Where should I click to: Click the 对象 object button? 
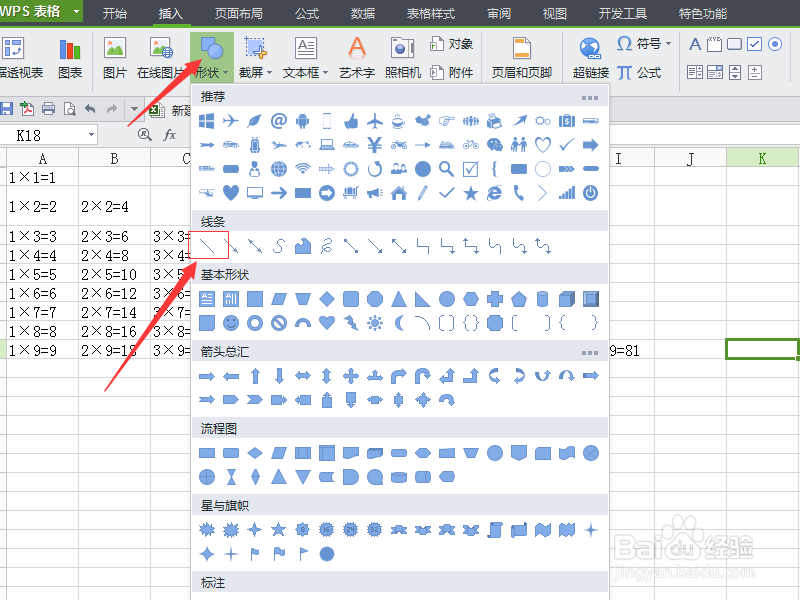pyautogui.click(x=452, y=44)
